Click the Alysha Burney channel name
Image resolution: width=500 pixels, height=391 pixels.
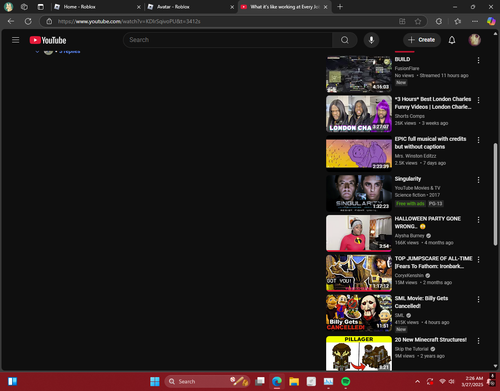click(409, 235)
